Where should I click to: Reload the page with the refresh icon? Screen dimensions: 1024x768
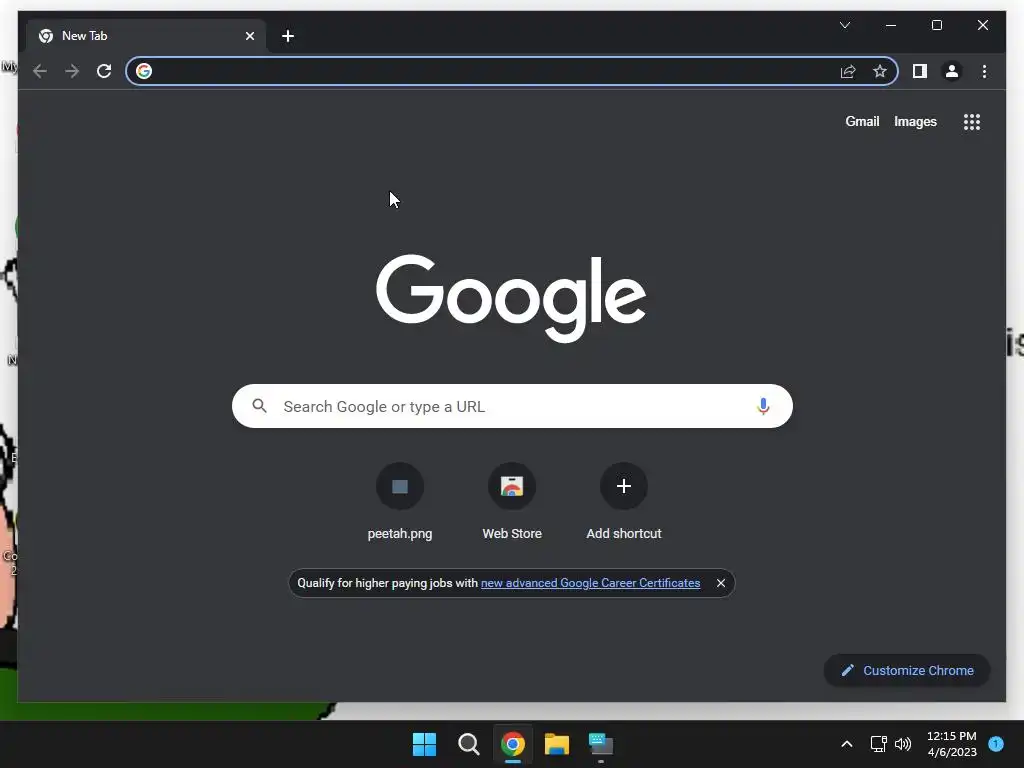click(104, 71)
